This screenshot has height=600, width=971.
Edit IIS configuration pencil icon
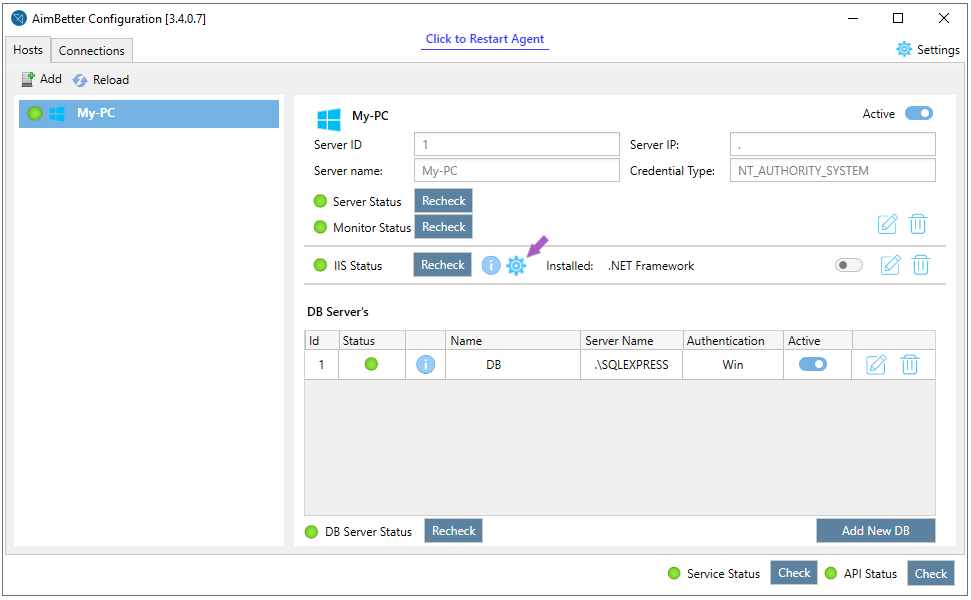pyautogui.click(x=890, y=265)
